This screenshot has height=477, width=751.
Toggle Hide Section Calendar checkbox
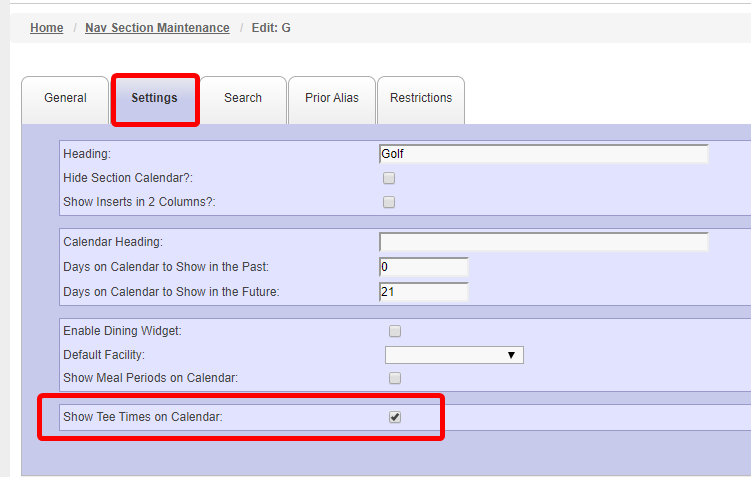point(389,178)
